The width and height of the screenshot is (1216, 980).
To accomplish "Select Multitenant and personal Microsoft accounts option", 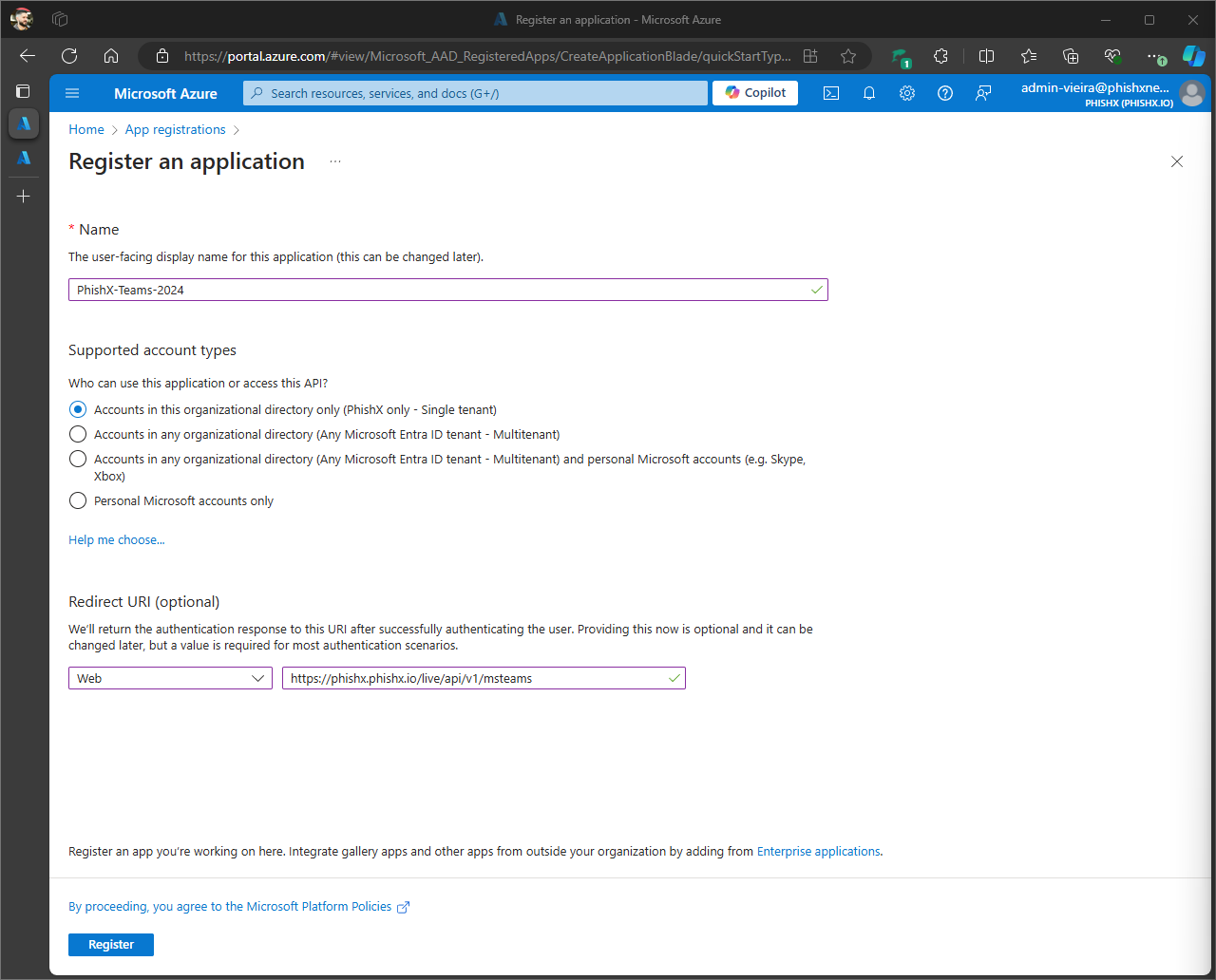I will pyautogui.click(x=78, y=459).
